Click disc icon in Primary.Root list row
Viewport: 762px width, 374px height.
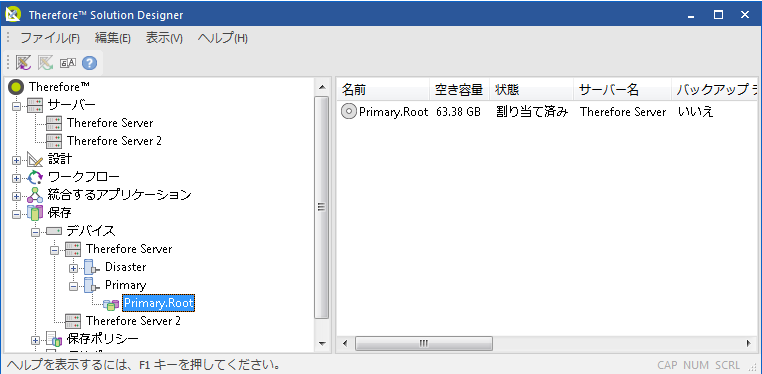348,112
